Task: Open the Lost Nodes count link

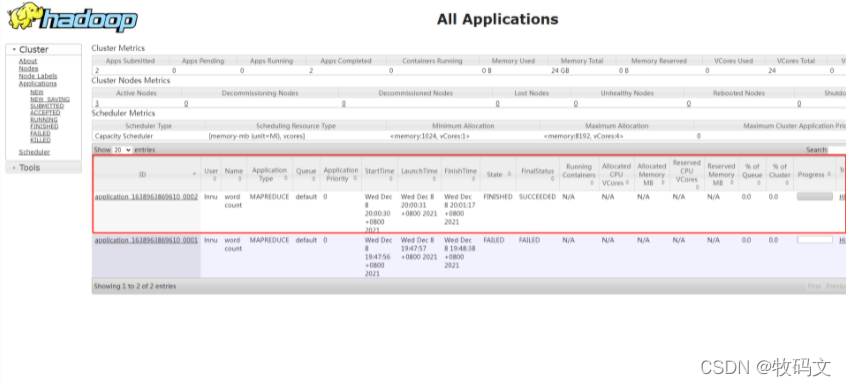Action: [497, 103]
